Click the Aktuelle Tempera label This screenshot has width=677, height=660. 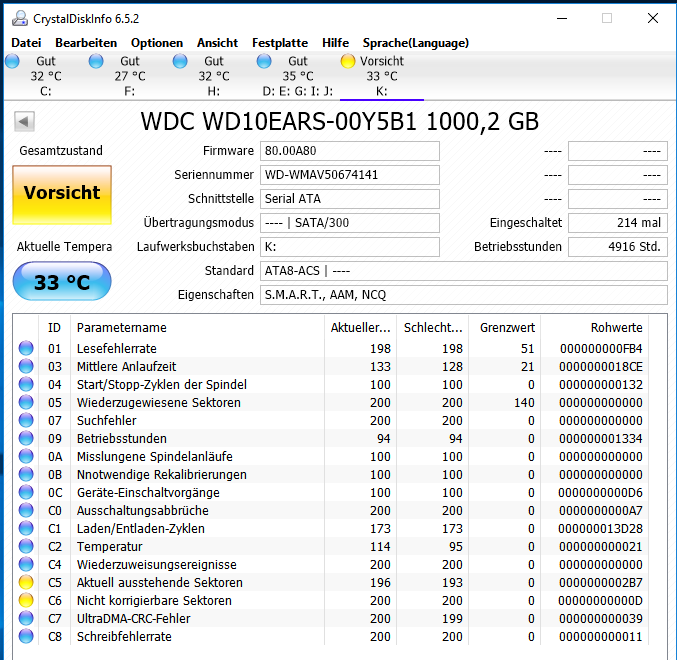[64, 246]
